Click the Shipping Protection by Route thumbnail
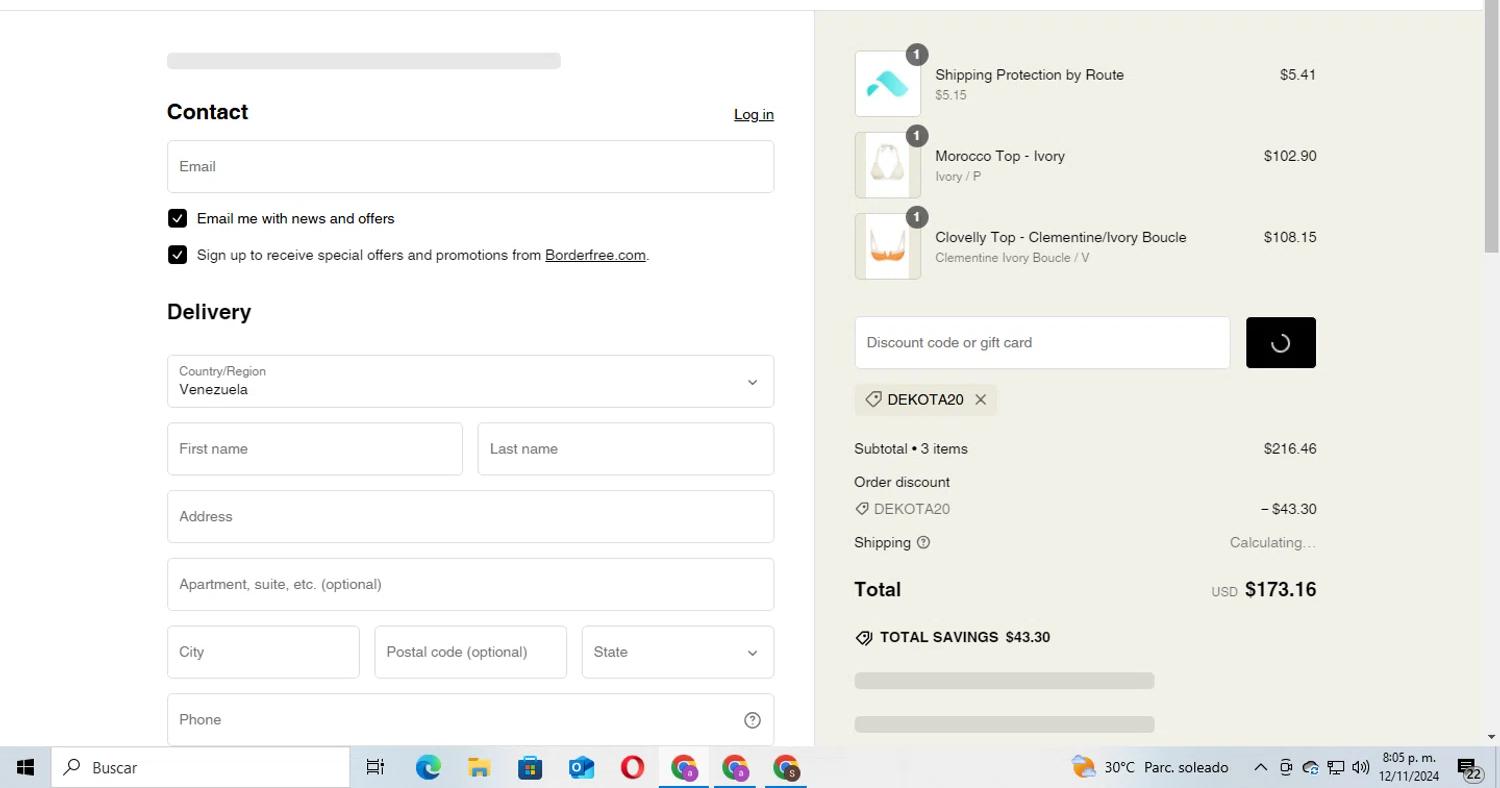Viewport: 1500px width, 788px height. [x=888, y=84]
